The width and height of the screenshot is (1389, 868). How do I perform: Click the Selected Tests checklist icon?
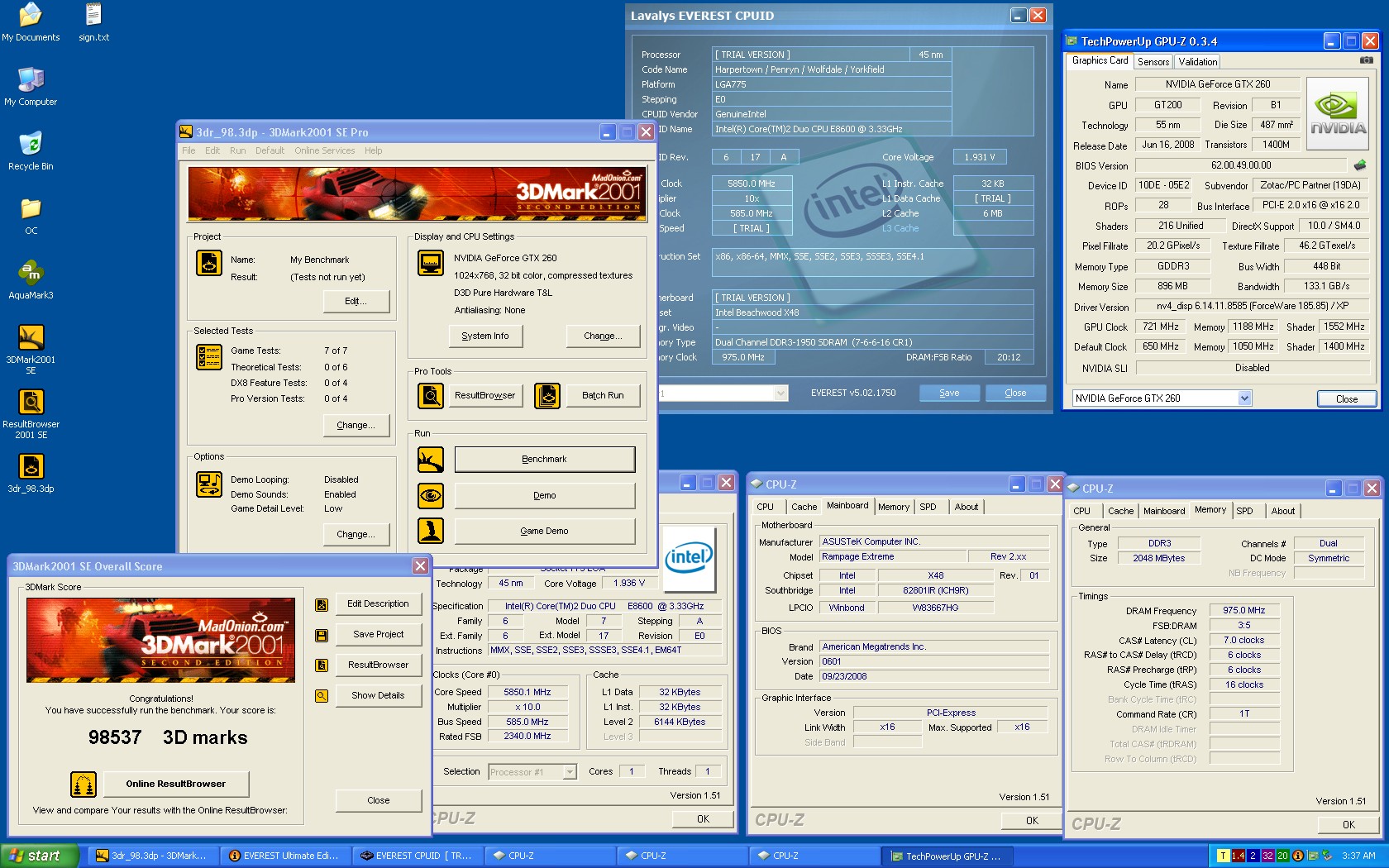tap(209, 357)
